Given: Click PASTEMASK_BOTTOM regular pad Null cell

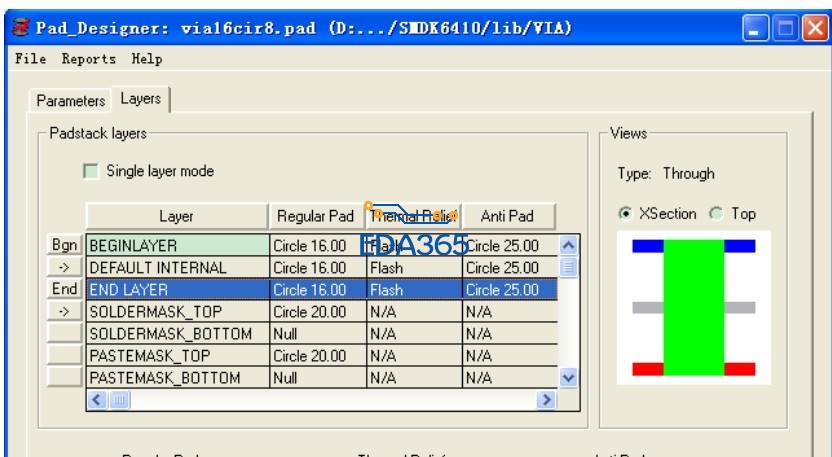Looking at the screenshot, I should click(x=318, y=377).
